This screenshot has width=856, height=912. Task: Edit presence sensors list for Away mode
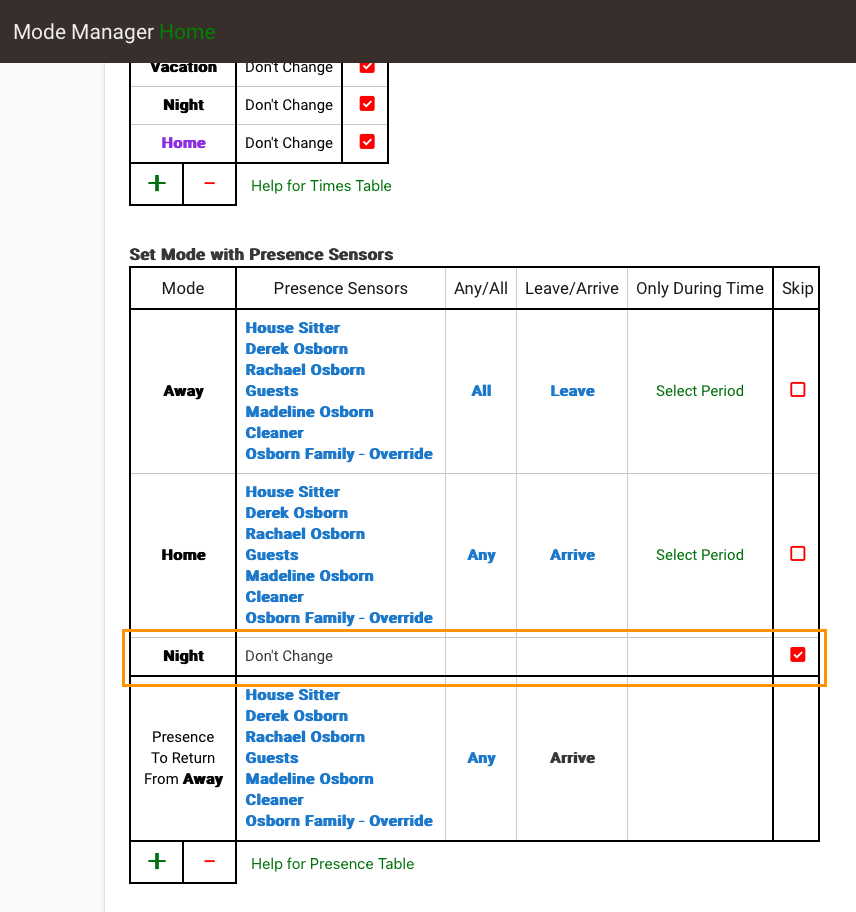(x=339, y=391)
